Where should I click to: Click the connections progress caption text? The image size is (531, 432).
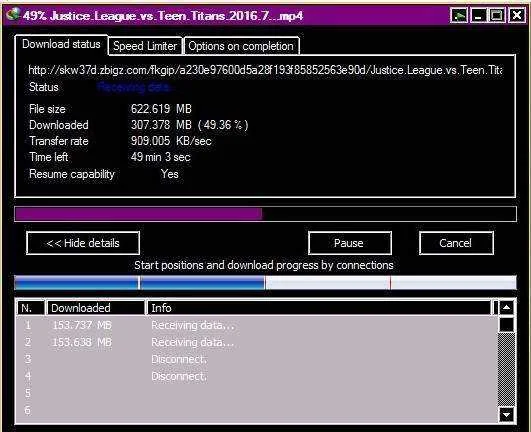pos(264,265)
